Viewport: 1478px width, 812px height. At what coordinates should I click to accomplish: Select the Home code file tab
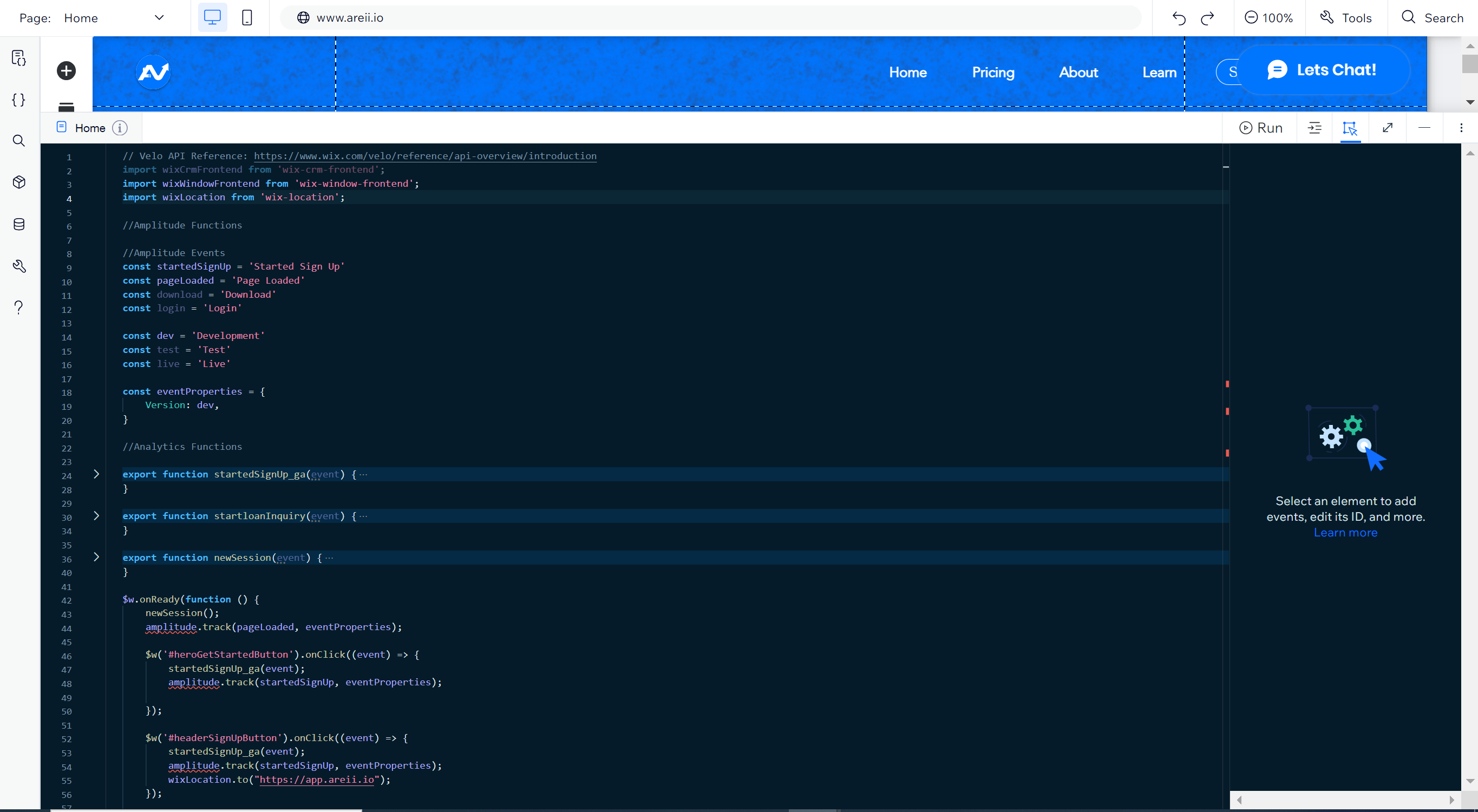tap(90, 128)
